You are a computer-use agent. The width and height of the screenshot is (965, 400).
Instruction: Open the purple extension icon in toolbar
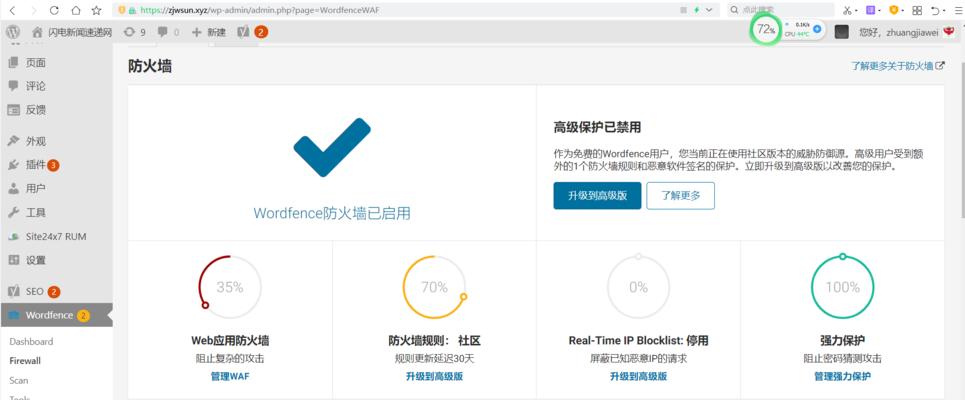(870, 10)
